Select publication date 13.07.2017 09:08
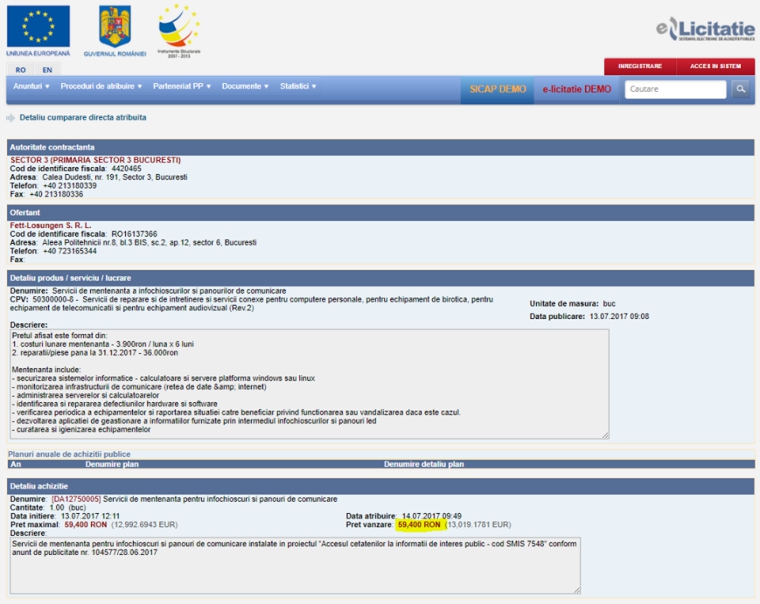760x604 pixels. pyautogui.click(x=619, y=317)
